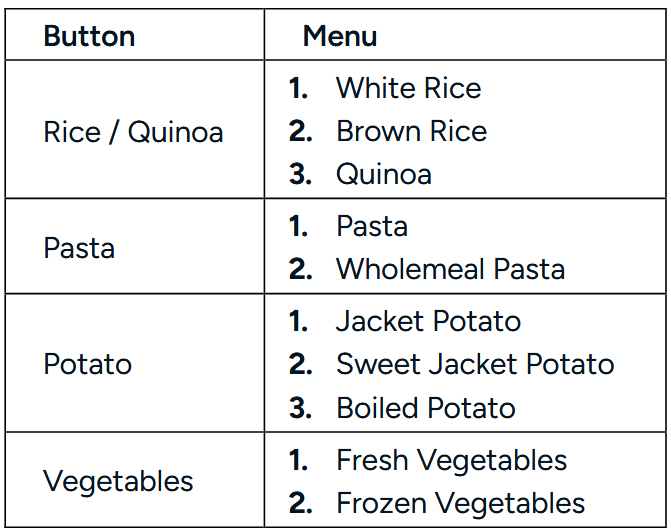Select menu option 1 Pasta entry
The image size is (671, 532).
coord(372,226)
